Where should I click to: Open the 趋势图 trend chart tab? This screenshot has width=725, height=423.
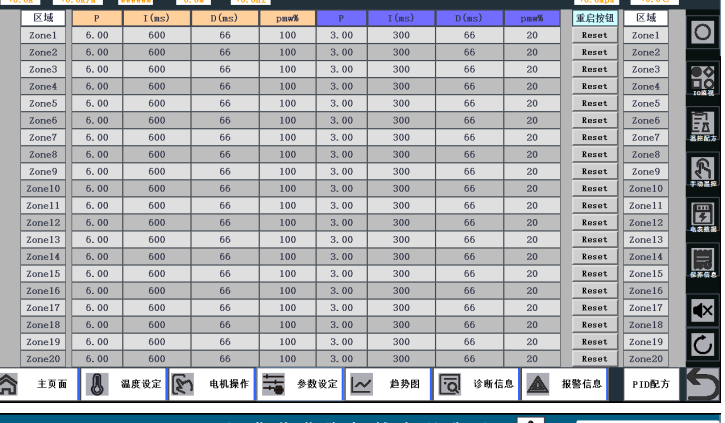(389, 384)
